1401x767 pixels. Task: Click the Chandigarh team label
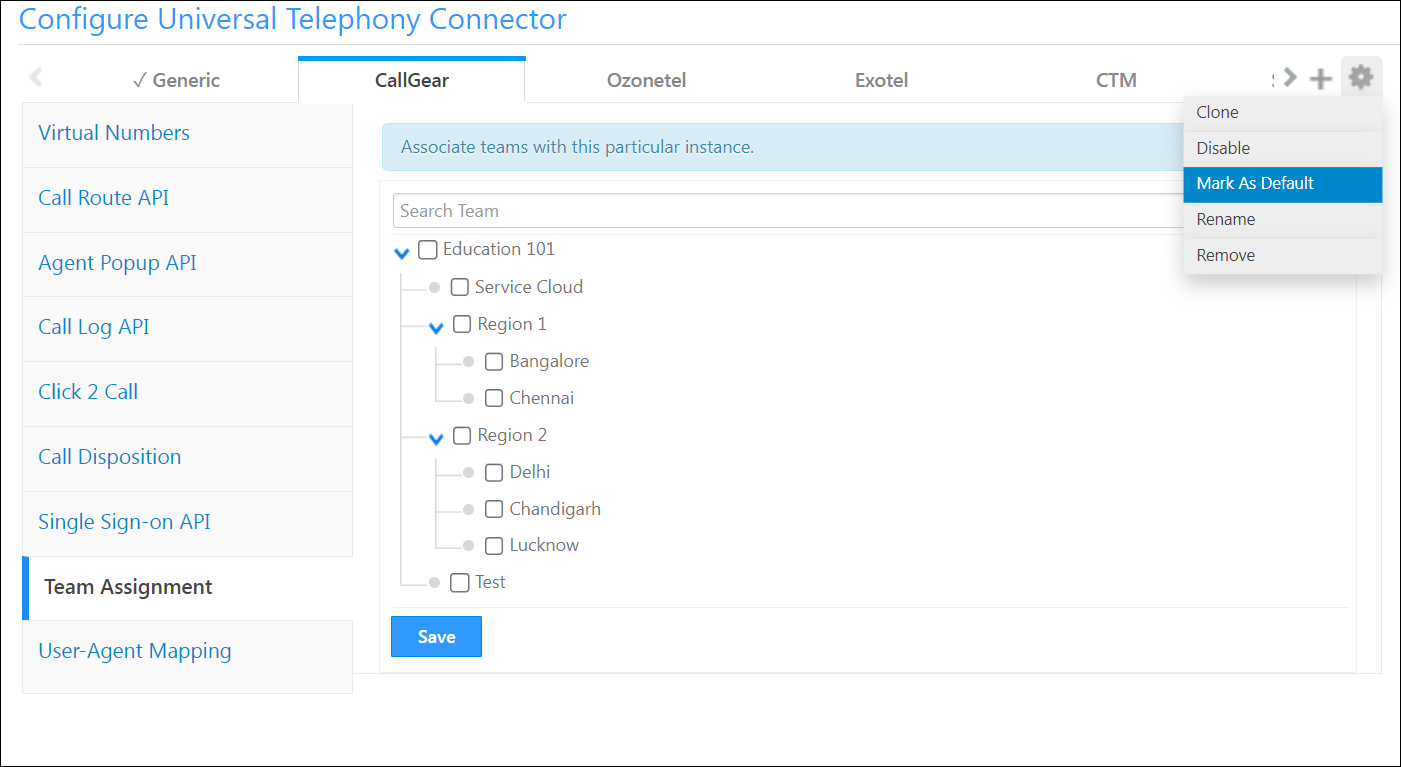[555, 509]
